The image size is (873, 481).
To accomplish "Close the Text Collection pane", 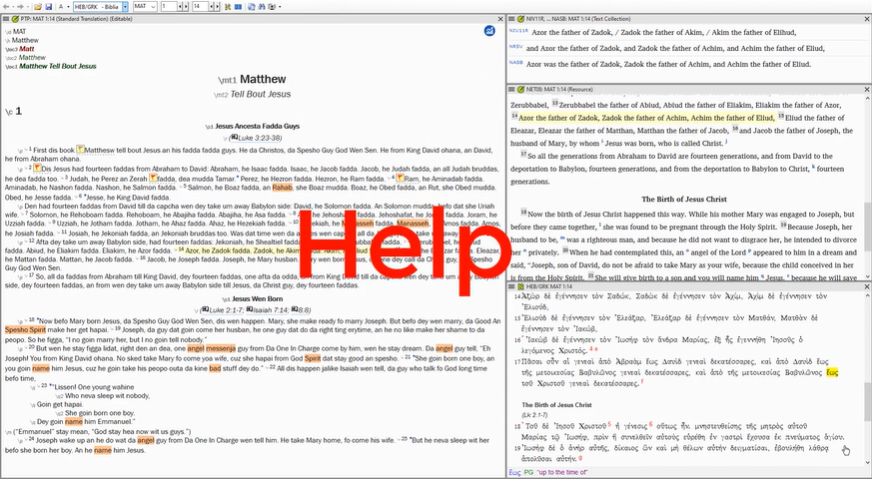I will (x=866, y=18).
